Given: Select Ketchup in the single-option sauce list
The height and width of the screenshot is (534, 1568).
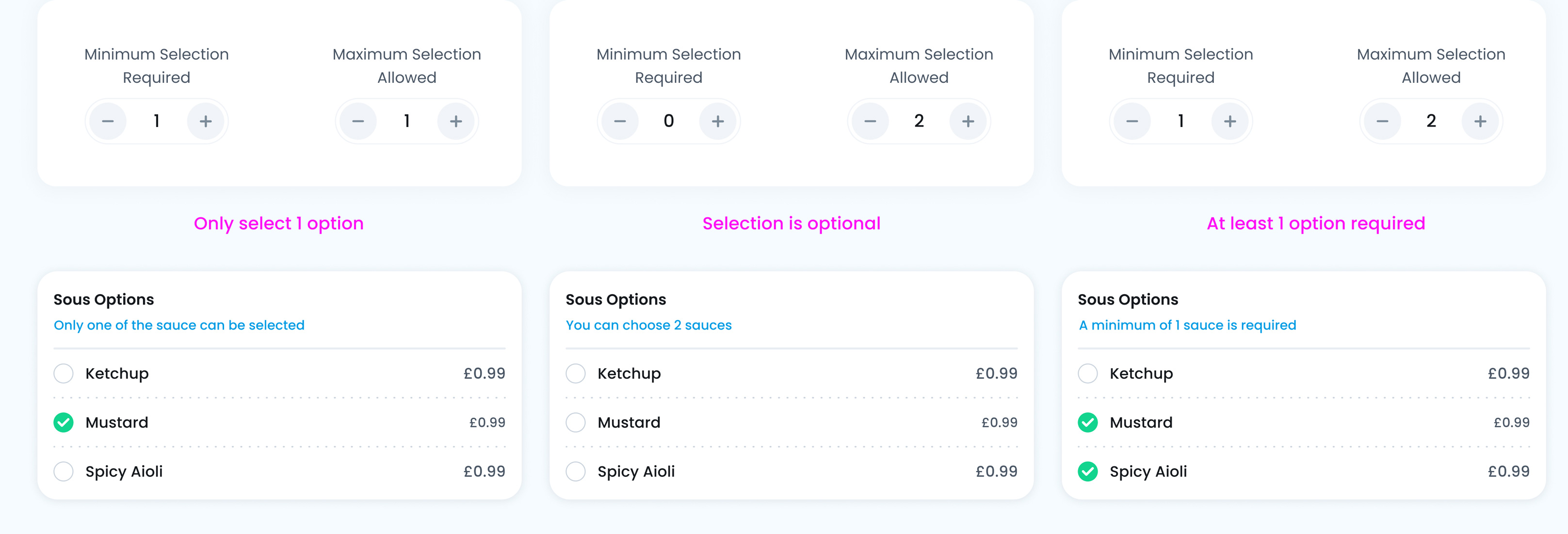Looking at the screenshot, I should pyautogui.click(x=64, y=374).
